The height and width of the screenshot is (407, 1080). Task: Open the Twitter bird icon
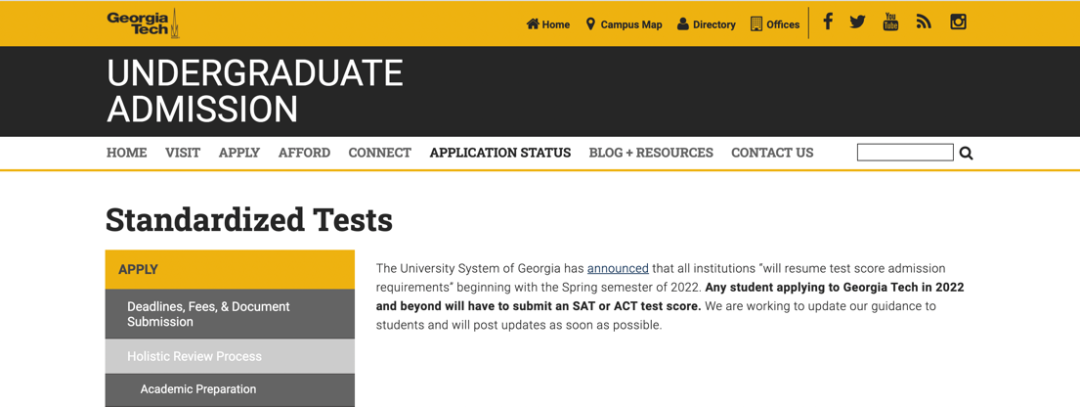(x=857, y=22)
